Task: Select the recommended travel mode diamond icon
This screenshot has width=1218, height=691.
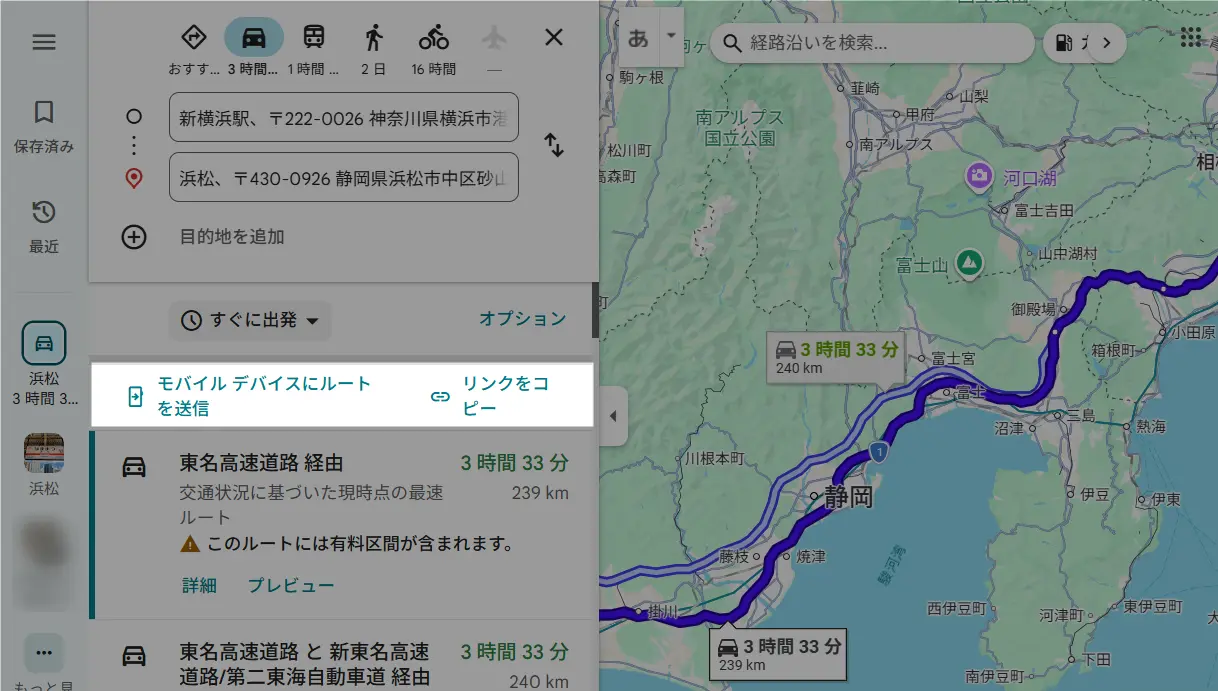Action: pos(193,38)
